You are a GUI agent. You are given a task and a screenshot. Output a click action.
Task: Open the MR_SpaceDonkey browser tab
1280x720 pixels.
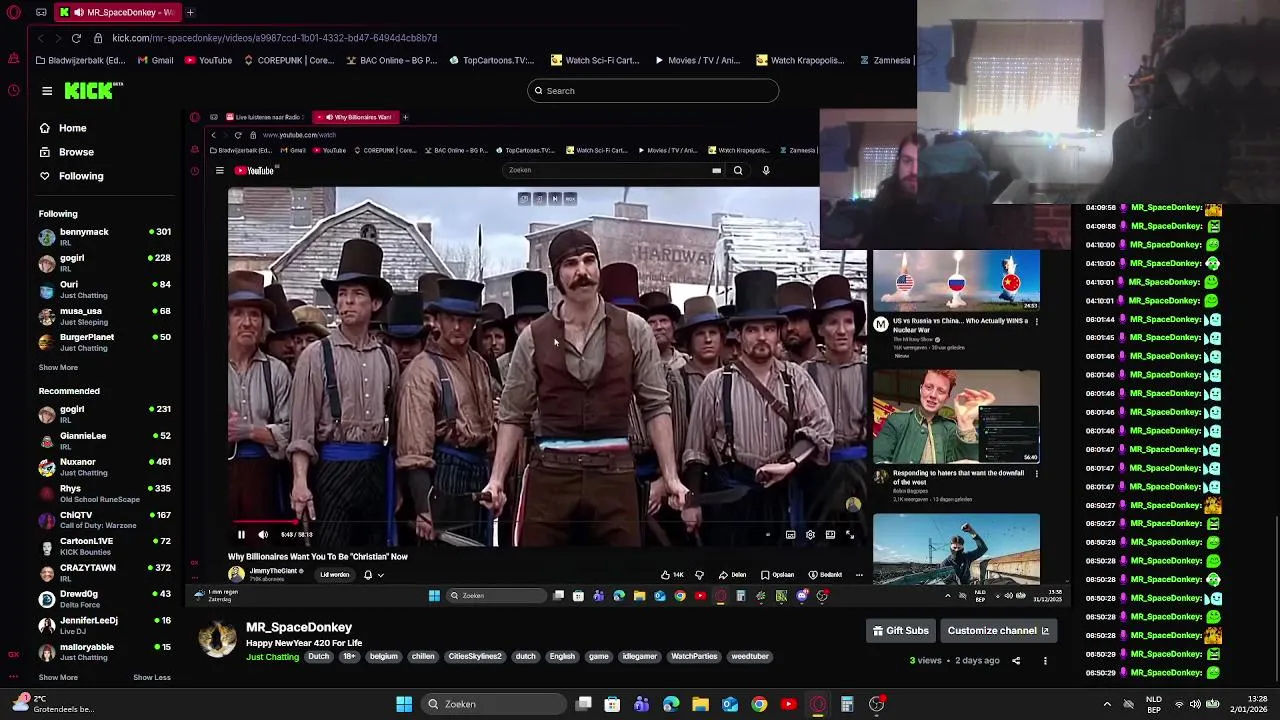[117, 12]
